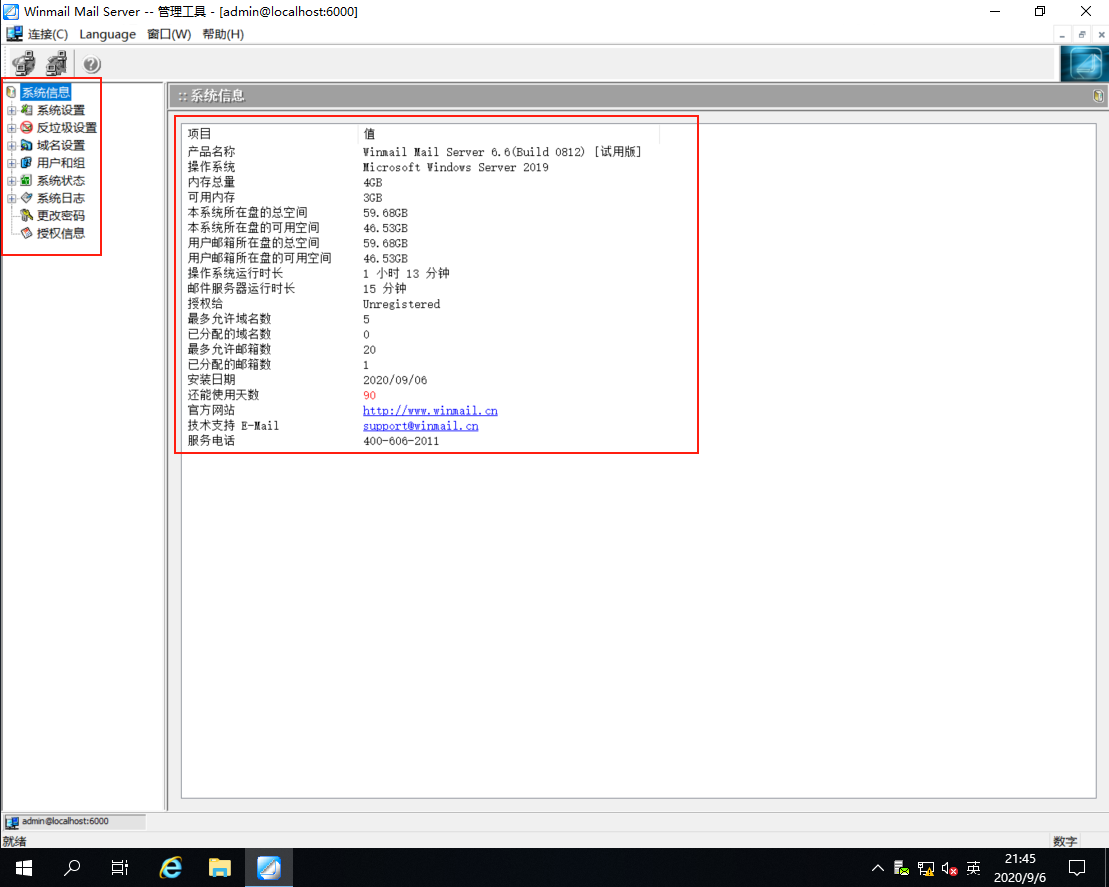Click the menu bar system icon beside 连接

point(14,33)
